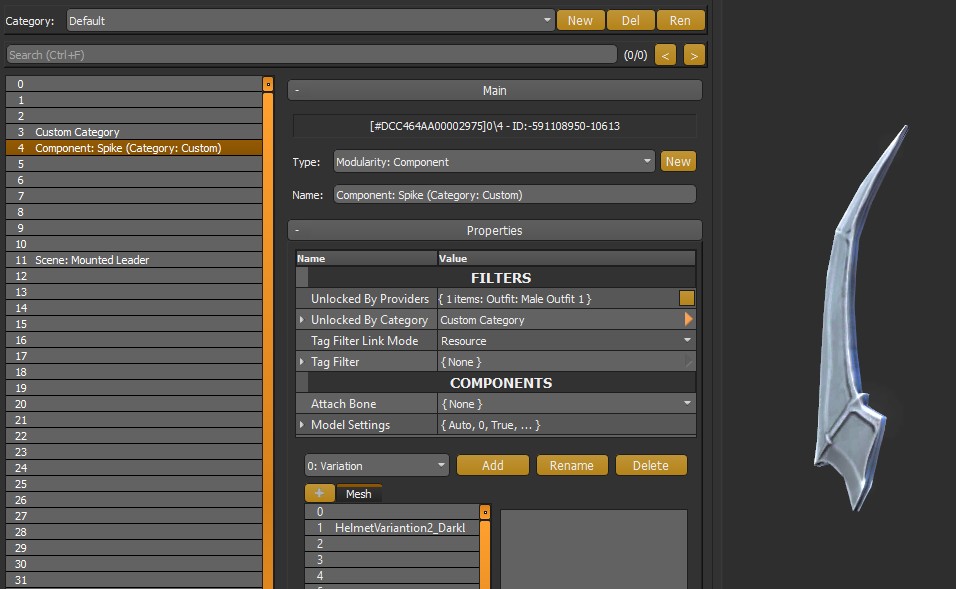
Task: Click the orange arrow on Unlocked By Category
Action: [687, 320]
